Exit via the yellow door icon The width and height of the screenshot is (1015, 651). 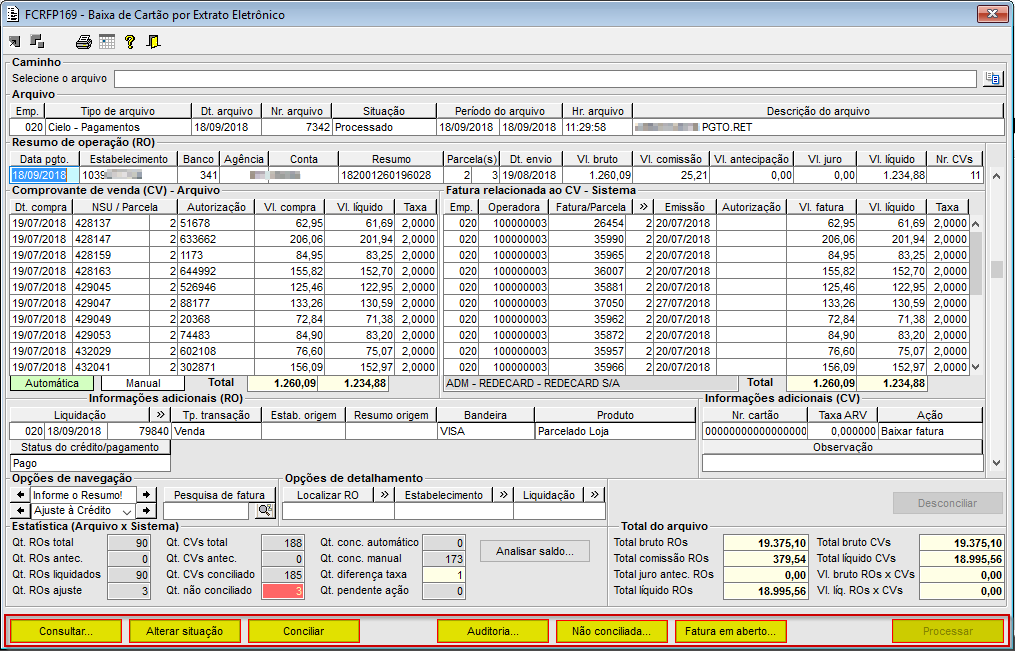click(x=153, y=43)
